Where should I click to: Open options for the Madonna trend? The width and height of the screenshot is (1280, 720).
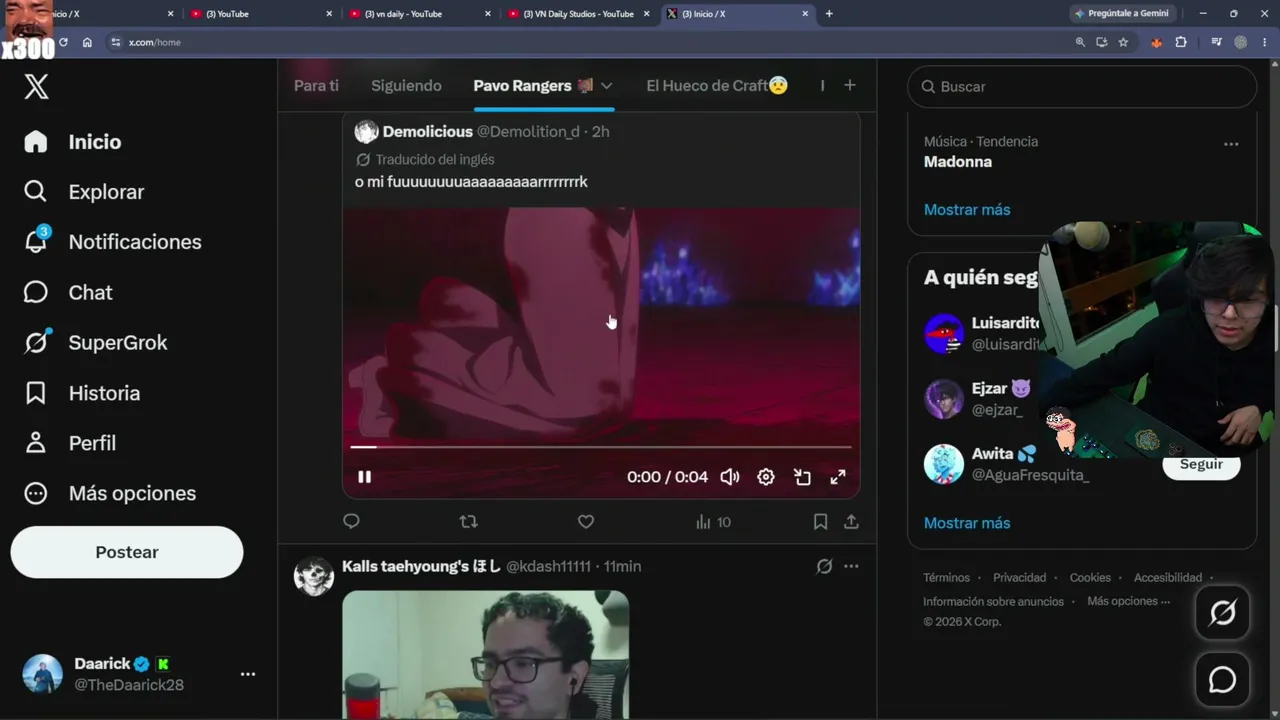tap(1231, 144)
